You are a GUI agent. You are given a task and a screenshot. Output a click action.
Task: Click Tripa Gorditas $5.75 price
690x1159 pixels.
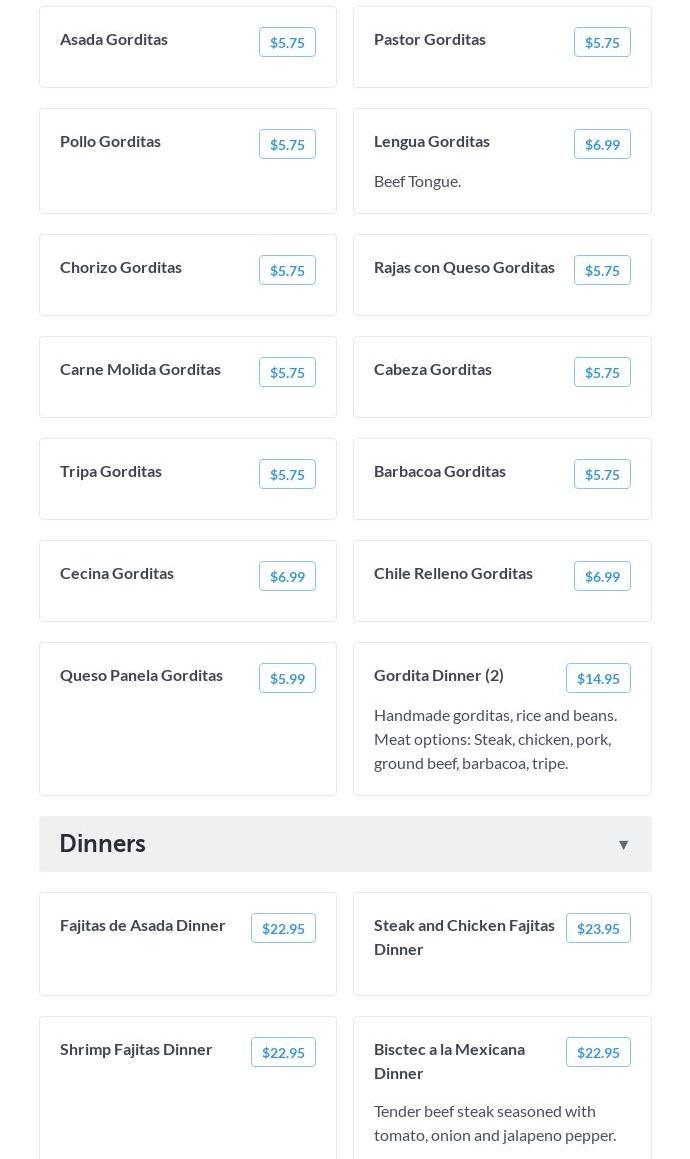(x=287, y=474)
